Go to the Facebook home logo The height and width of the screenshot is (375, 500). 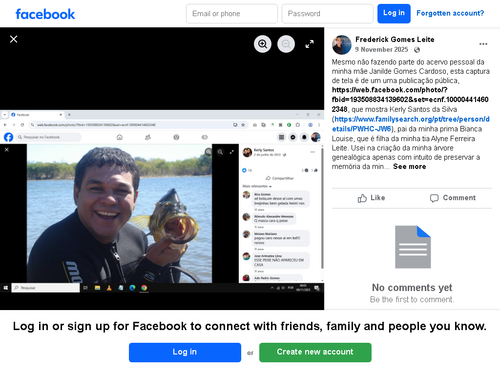click(45, 14)
